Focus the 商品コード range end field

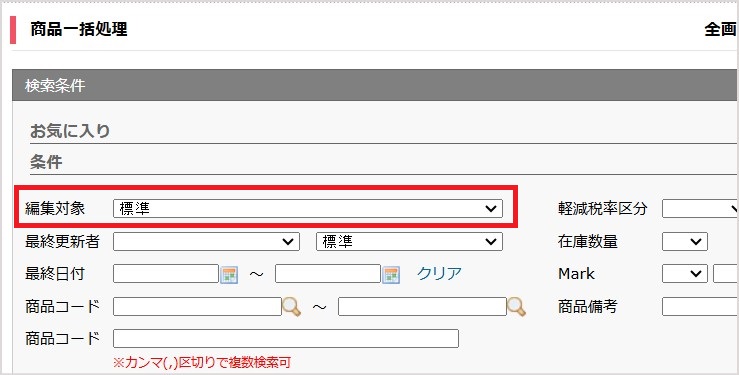(x=422, y=307)
